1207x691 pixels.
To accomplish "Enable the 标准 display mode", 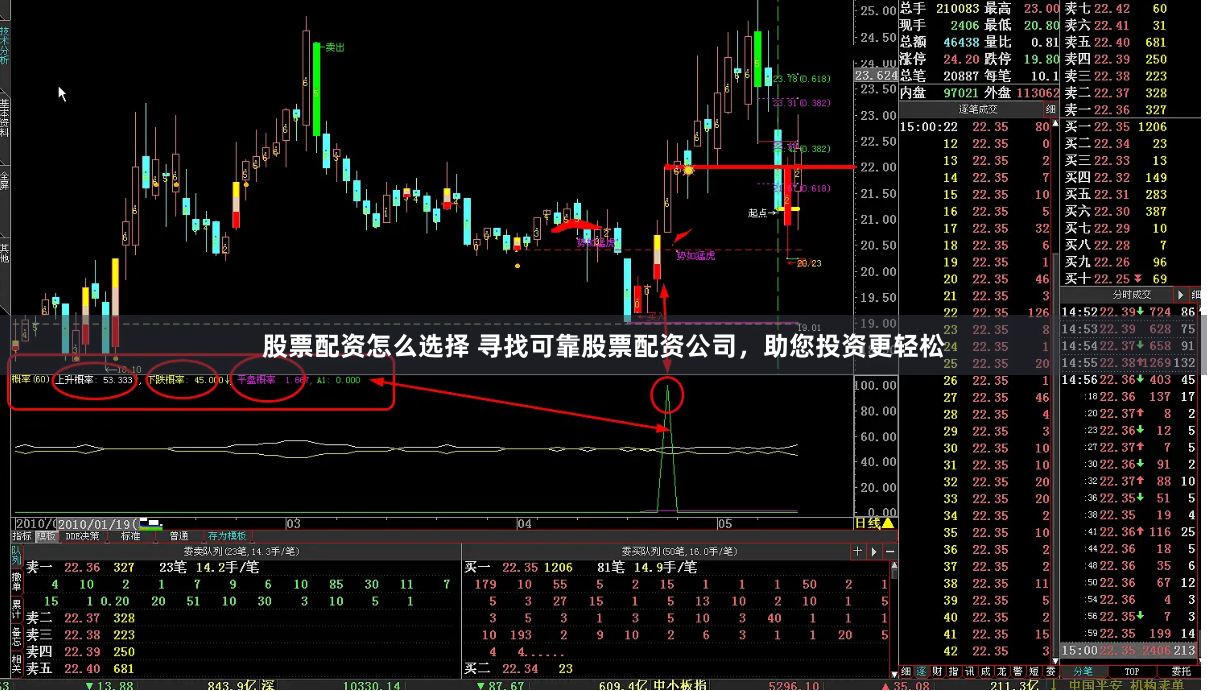I will click(131, 535).
